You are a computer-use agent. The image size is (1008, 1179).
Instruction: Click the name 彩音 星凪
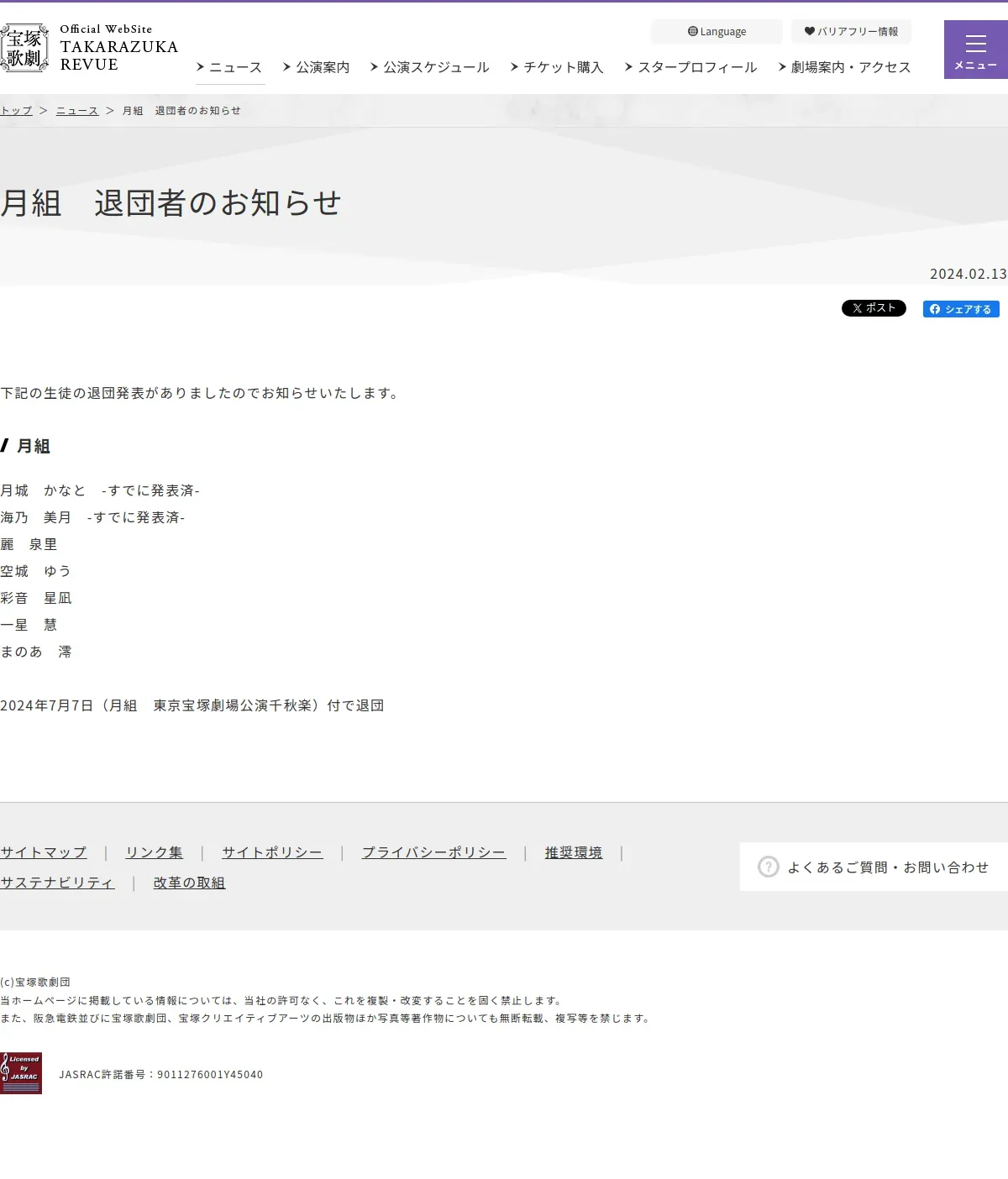point(36,598)
